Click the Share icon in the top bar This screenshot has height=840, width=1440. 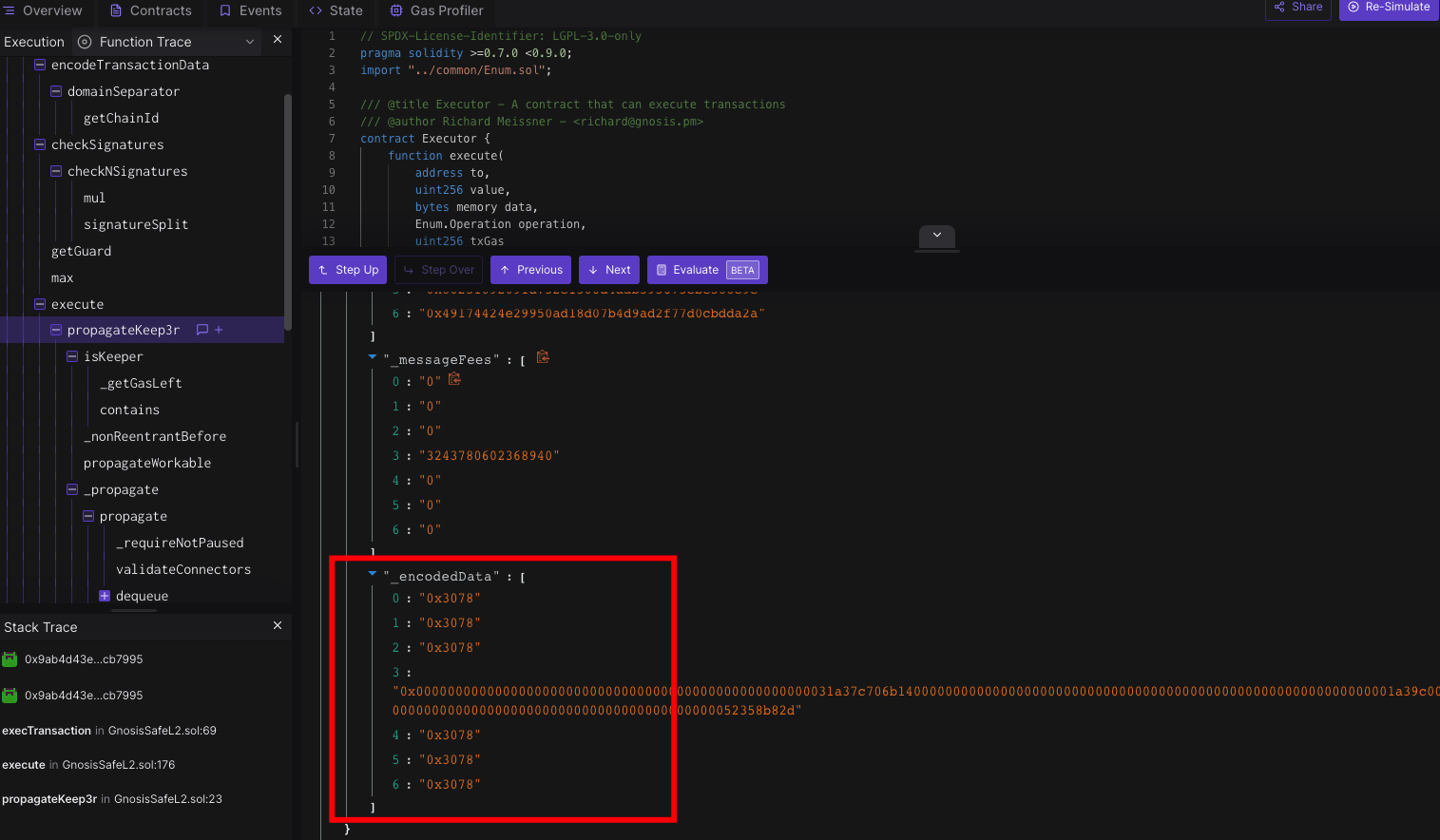[x=1279, y=7]
